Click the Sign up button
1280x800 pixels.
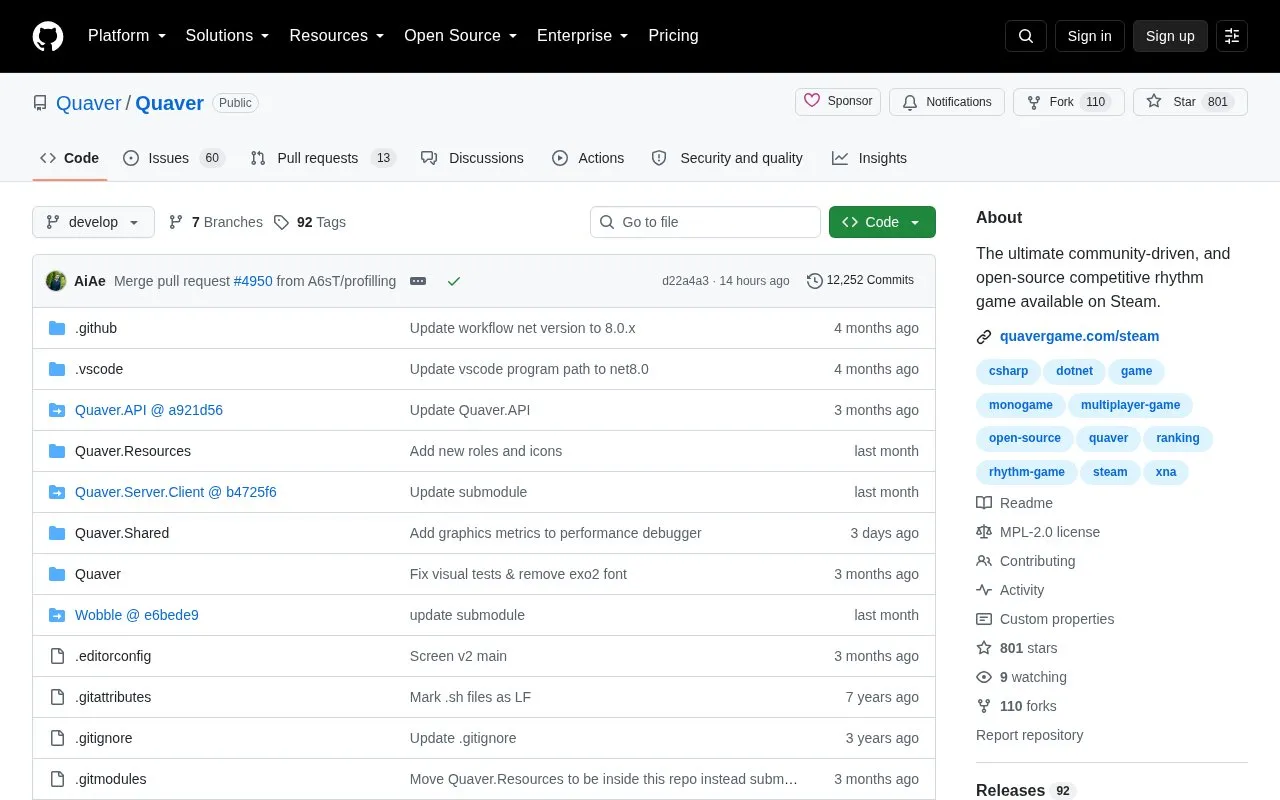click(x=1170, y=36)
